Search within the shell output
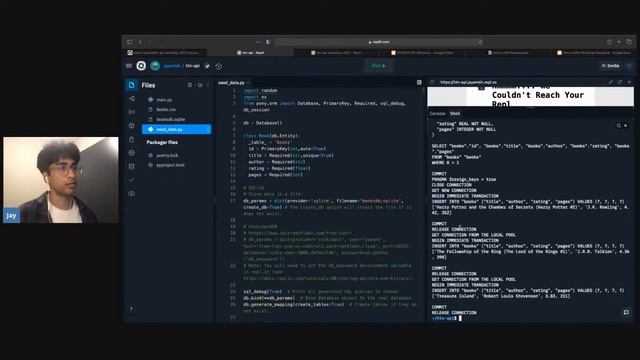The width and height of the screenshot is (640, 360). click(x=619, y=126)
